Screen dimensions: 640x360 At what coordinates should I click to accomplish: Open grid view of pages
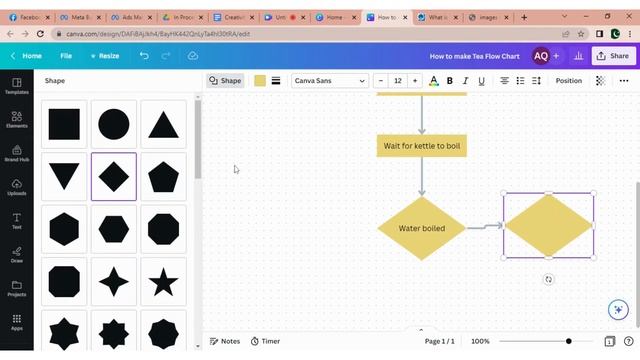tap(609, 341)
